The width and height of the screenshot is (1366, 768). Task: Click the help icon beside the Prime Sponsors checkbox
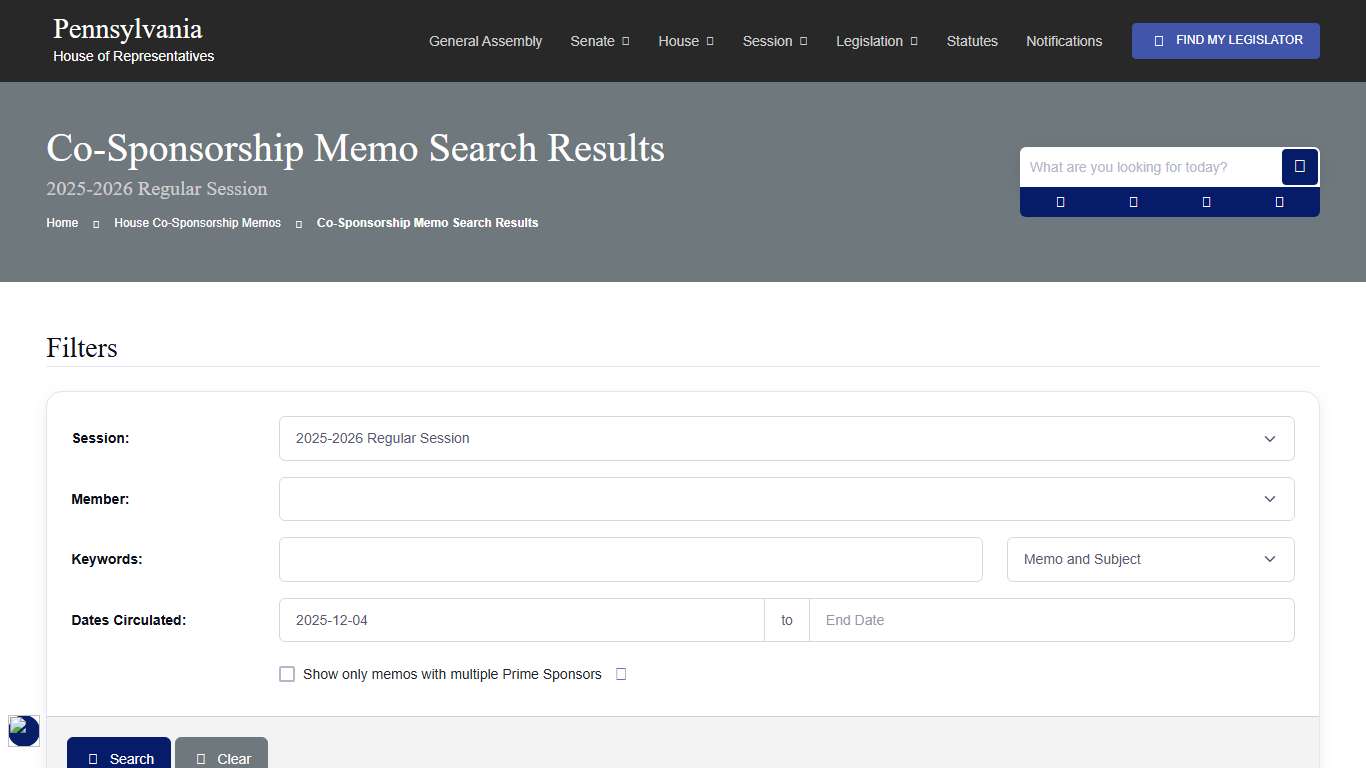point(621,674)
